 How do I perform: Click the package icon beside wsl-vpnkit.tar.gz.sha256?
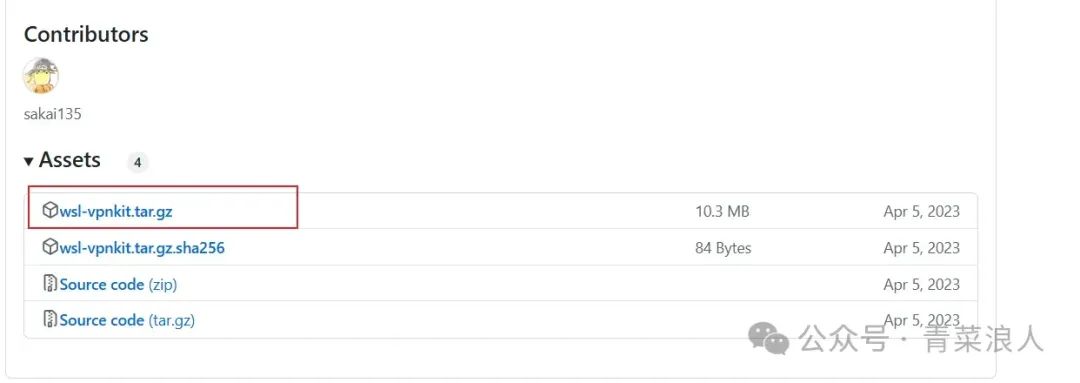[x=50, y=247]
